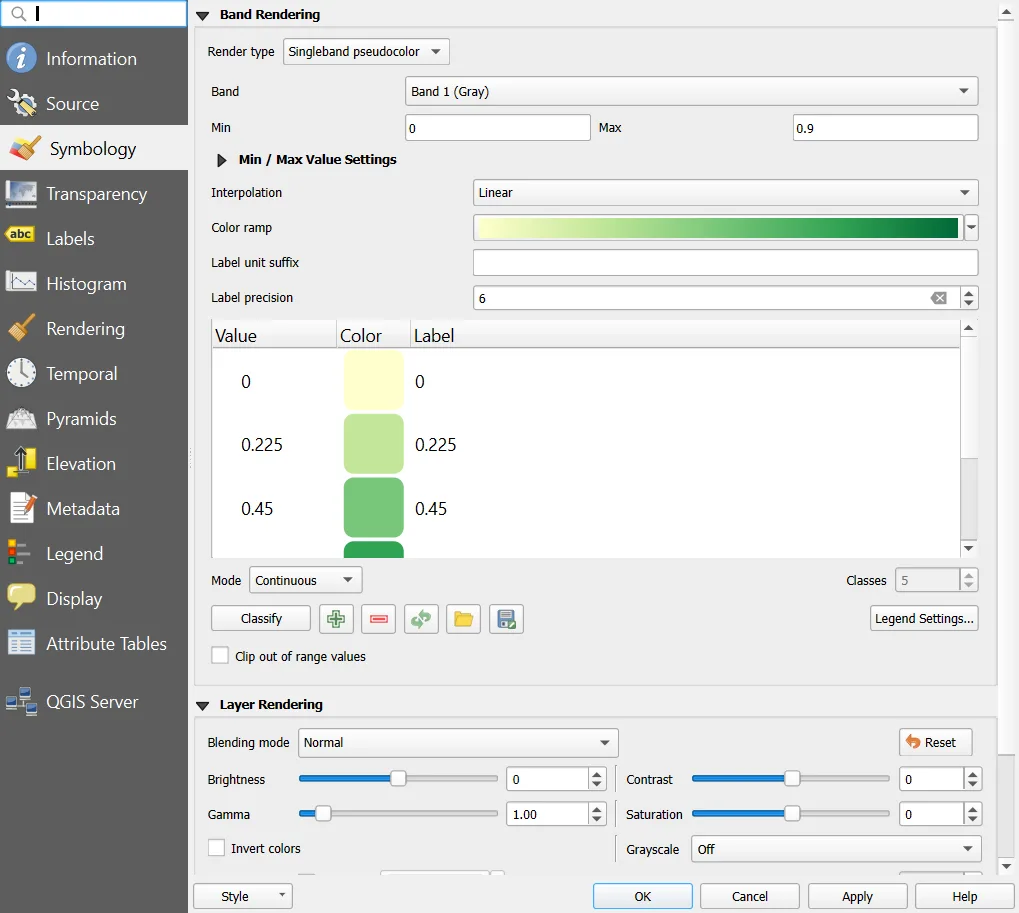Switch to the Histogram tab
The height and width of the screenshot is (913, 1019).
pos(94,283)
